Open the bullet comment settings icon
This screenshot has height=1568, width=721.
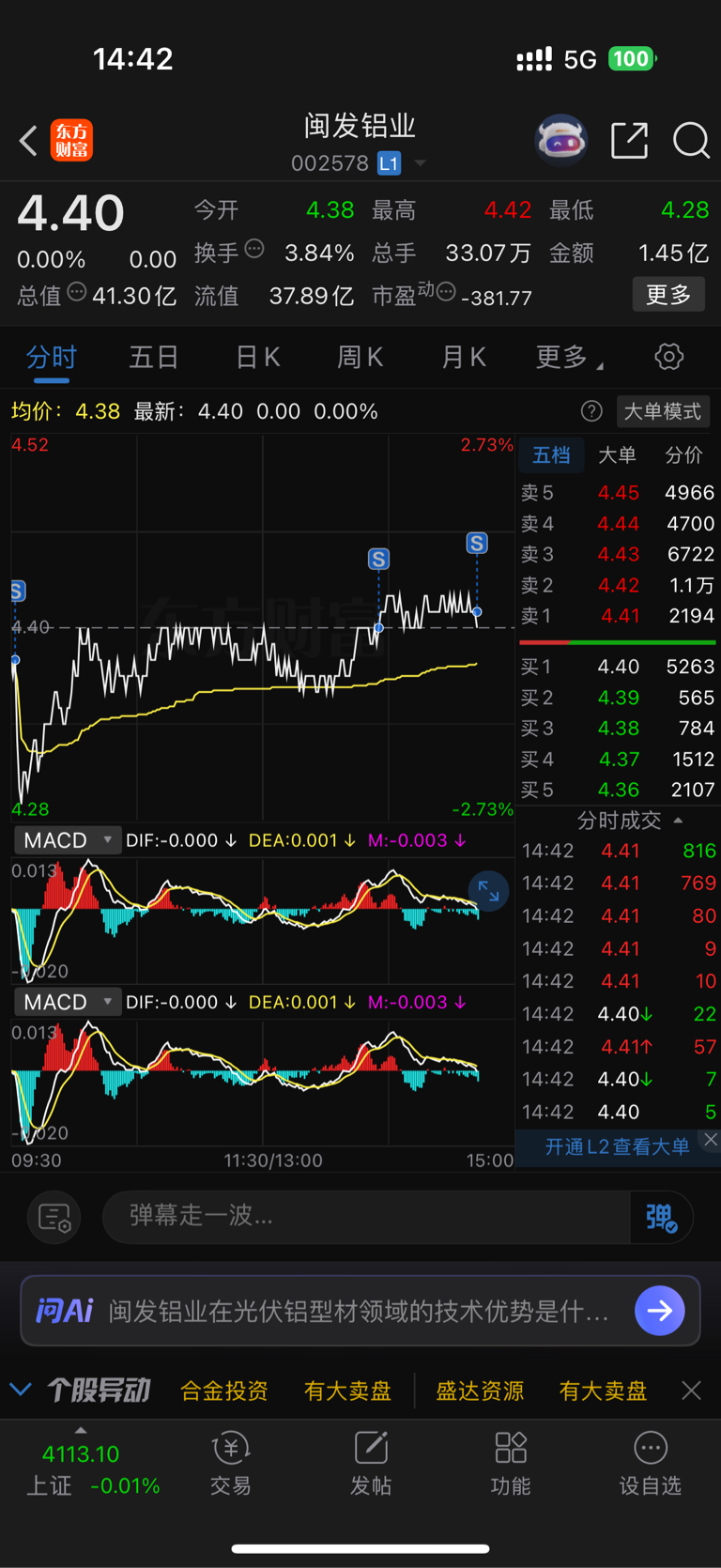coord(54,1217)
